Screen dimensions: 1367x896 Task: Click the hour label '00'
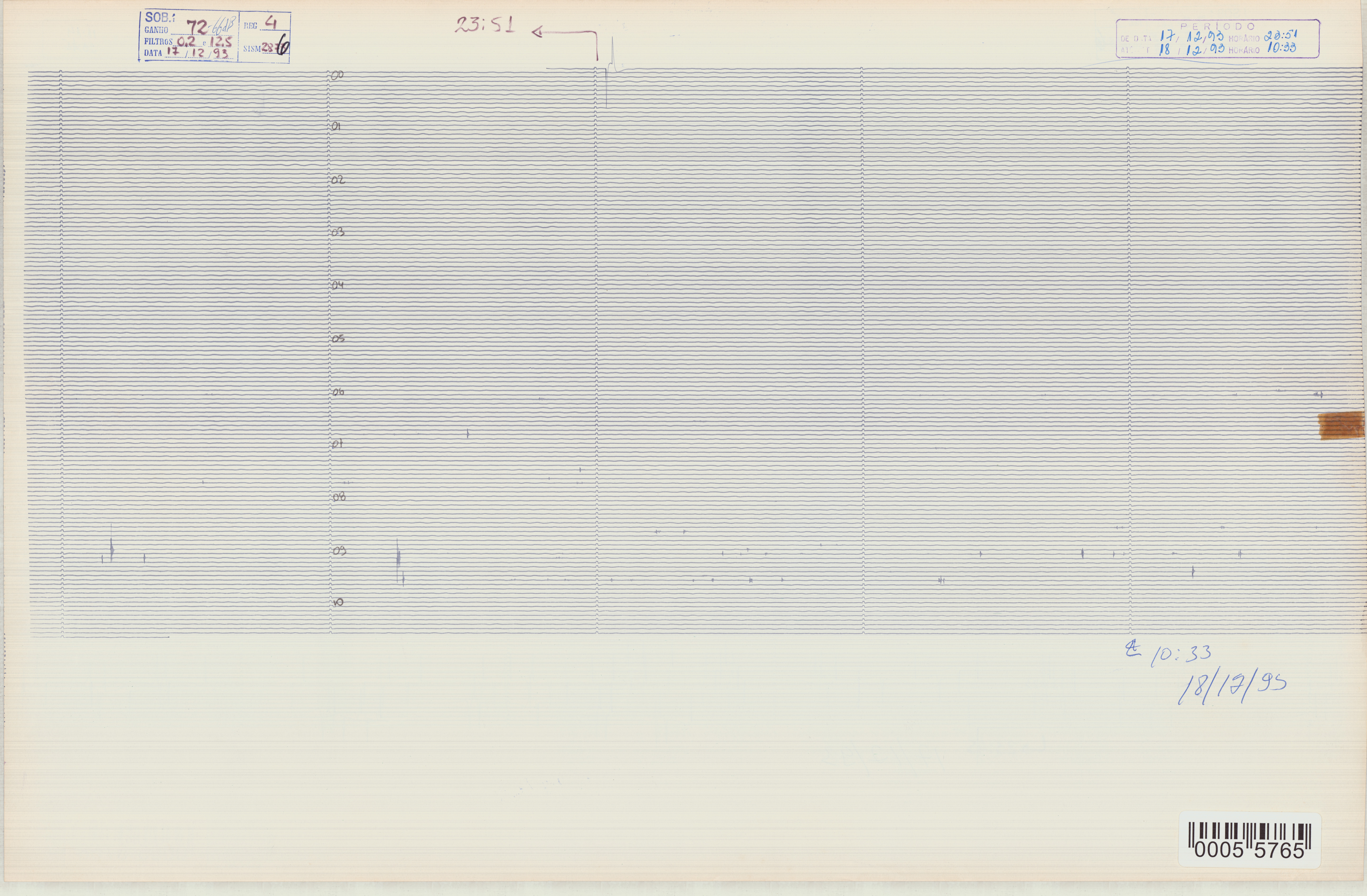click(338, 75)
